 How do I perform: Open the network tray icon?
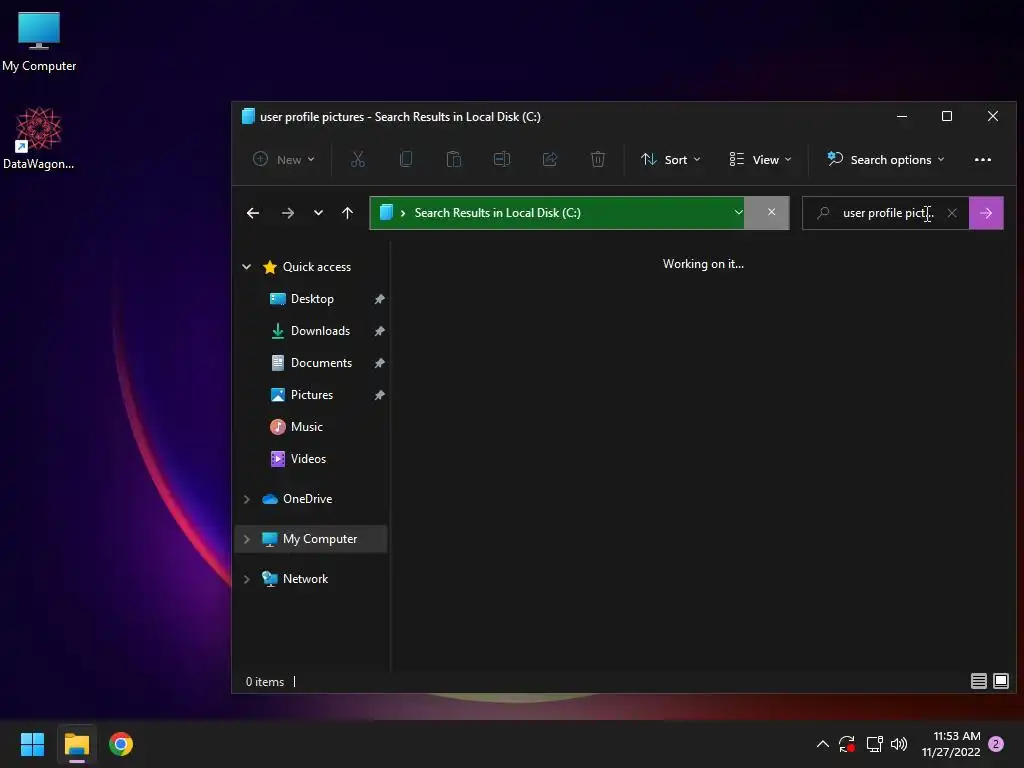874,744
